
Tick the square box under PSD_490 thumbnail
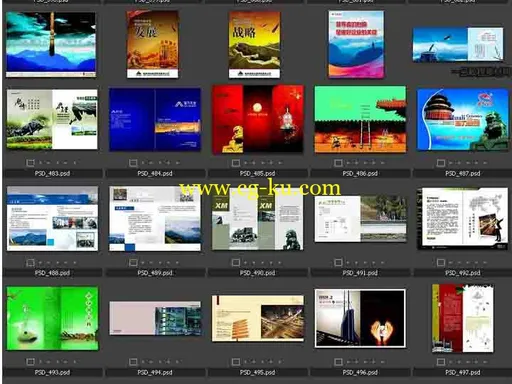pos(236,263)
